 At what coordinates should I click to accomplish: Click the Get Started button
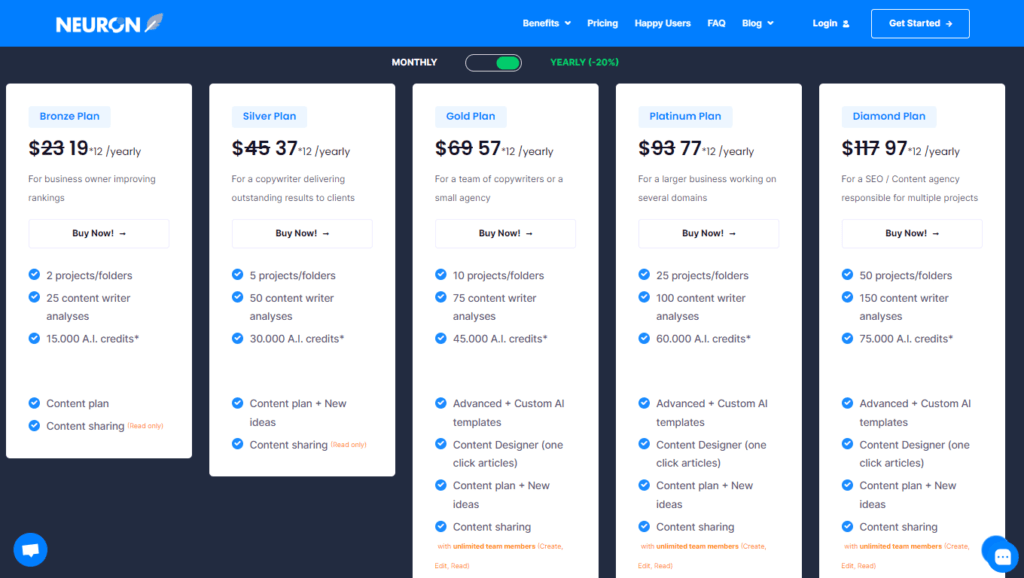(920, 23)
